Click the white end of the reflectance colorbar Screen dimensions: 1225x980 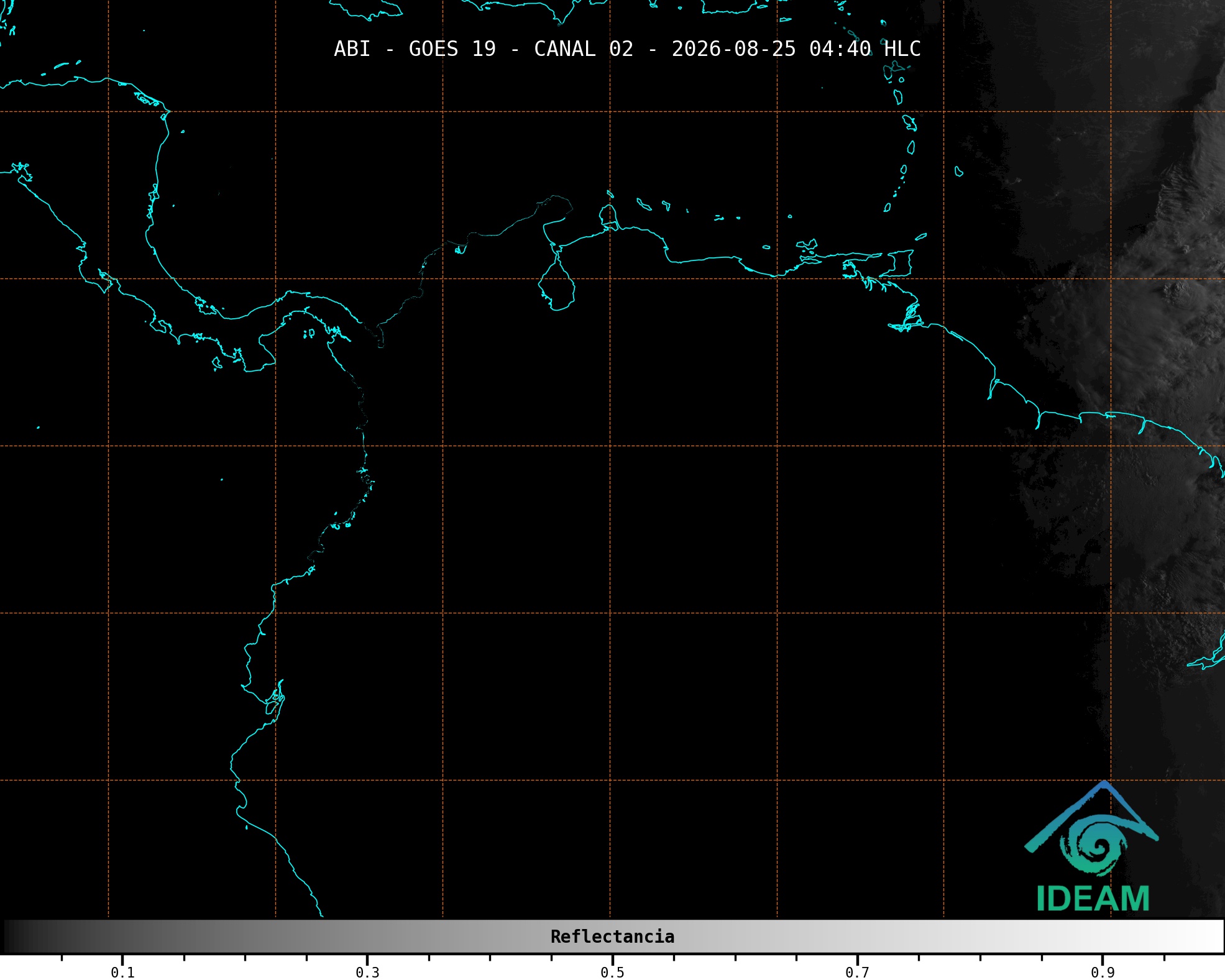tap(1212, 936)
